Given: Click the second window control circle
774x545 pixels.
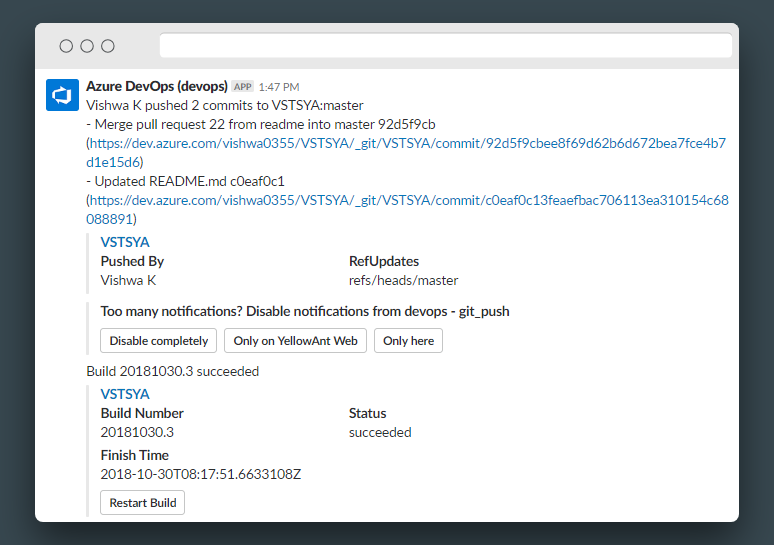Looking at the screenshot, I should 87,46.
